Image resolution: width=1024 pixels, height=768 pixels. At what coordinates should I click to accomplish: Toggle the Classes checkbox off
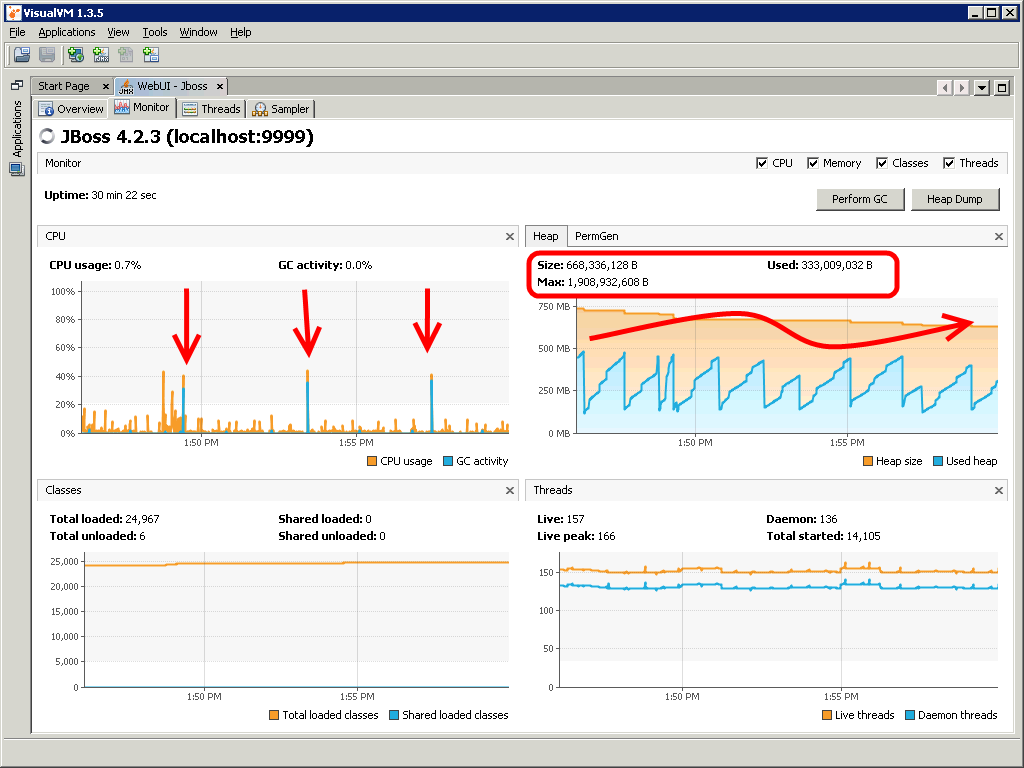tap(881, 163)
